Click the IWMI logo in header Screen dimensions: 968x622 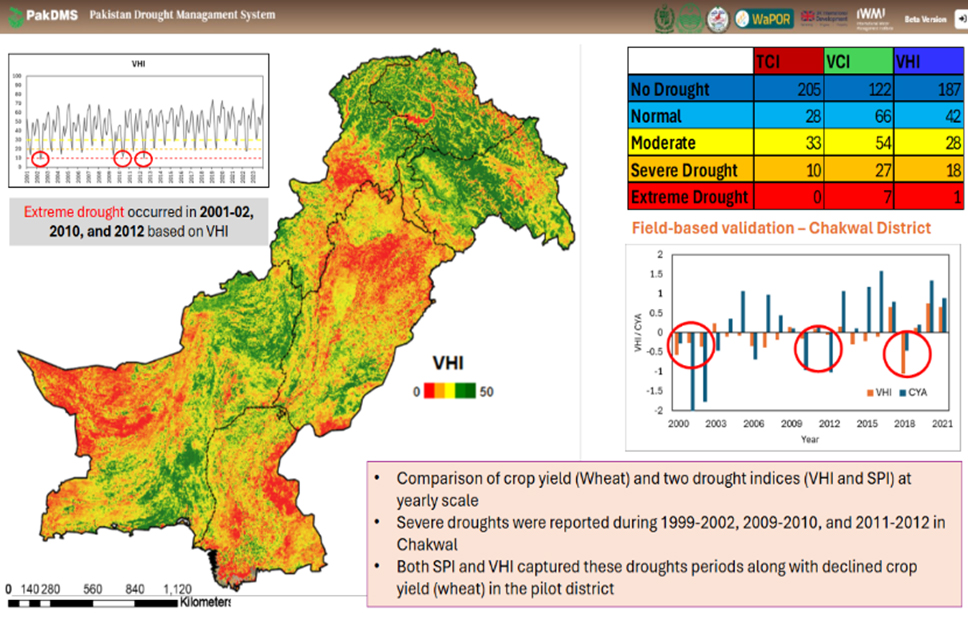(872, 17)
